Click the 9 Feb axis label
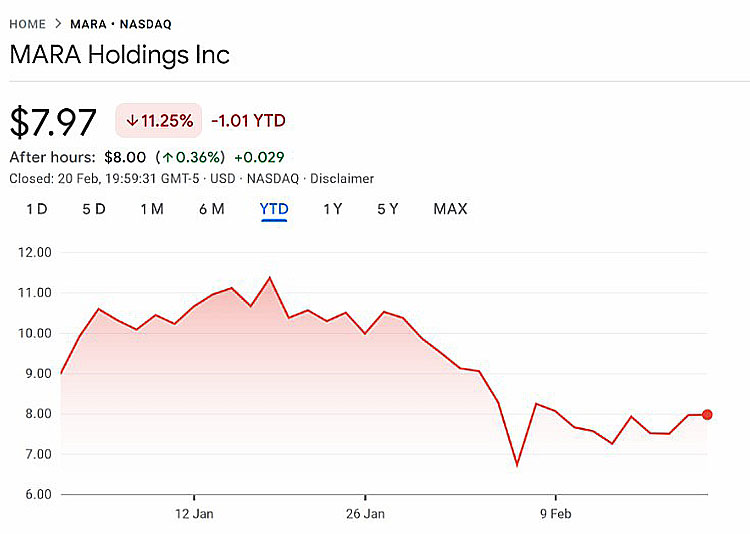This screenshot has width=750, height=534. pyautogui.click(x=555, y=514)
